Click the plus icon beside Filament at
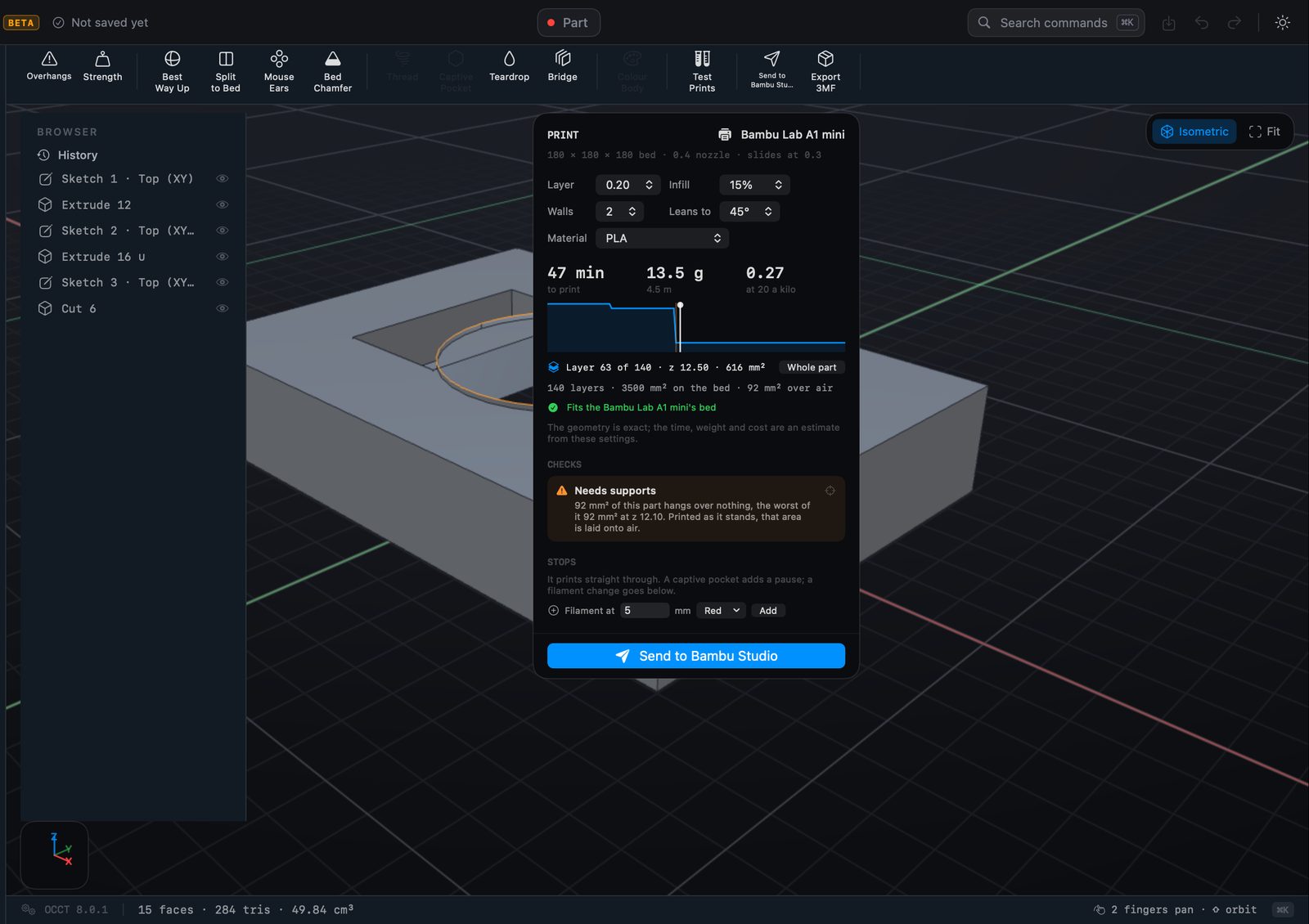This screenshot has width=1309, height=924. (553, 611)
